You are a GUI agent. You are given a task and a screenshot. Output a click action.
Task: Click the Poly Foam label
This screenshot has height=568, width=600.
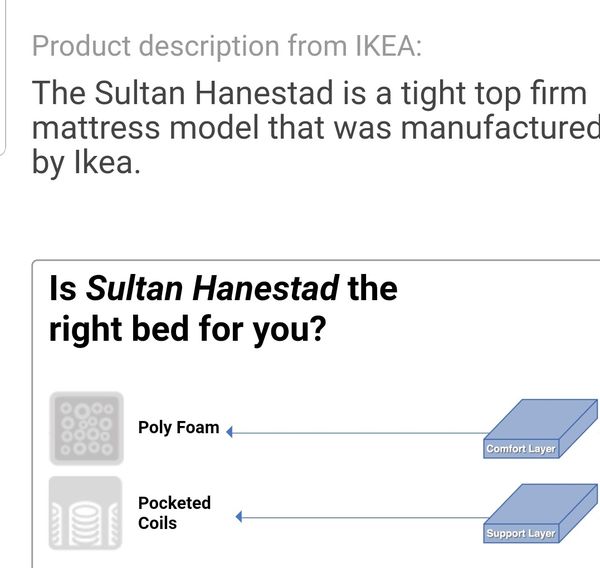coord(179,428)
